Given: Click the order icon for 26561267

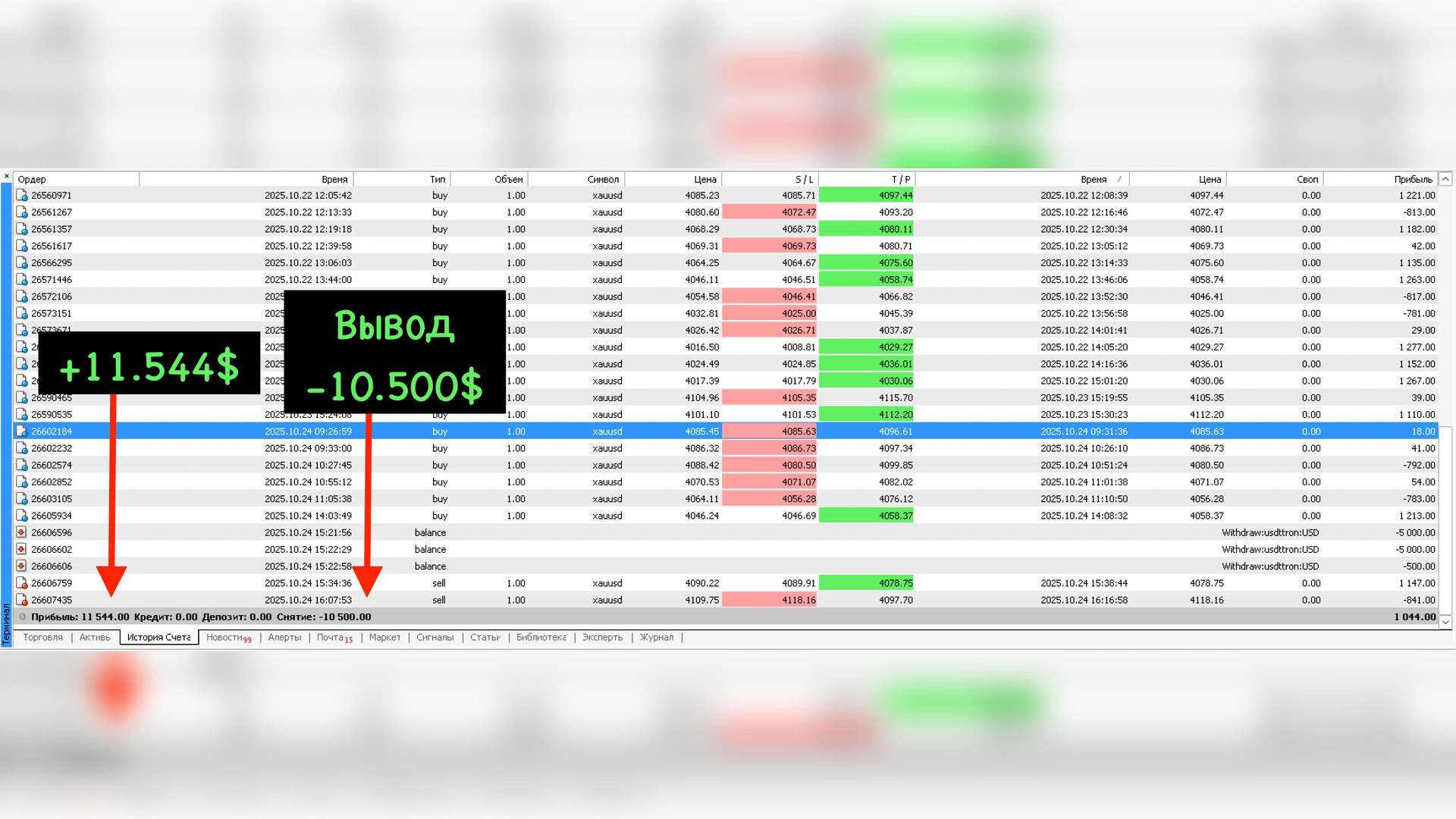Looking at the screenshot, I should [22, 212].
